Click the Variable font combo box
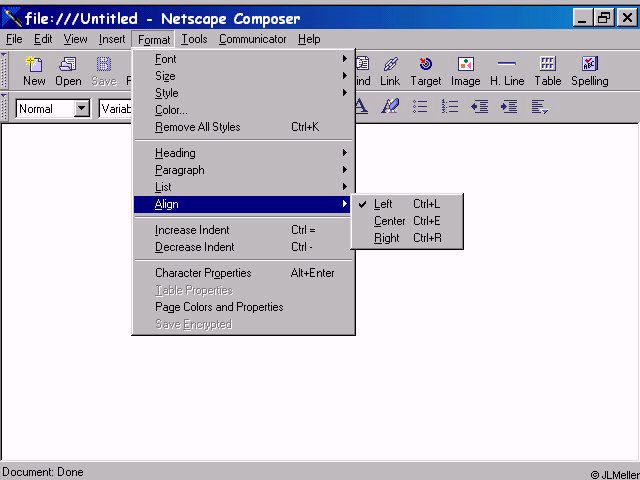This screenshot has width=640, height=480. [116, 109]
